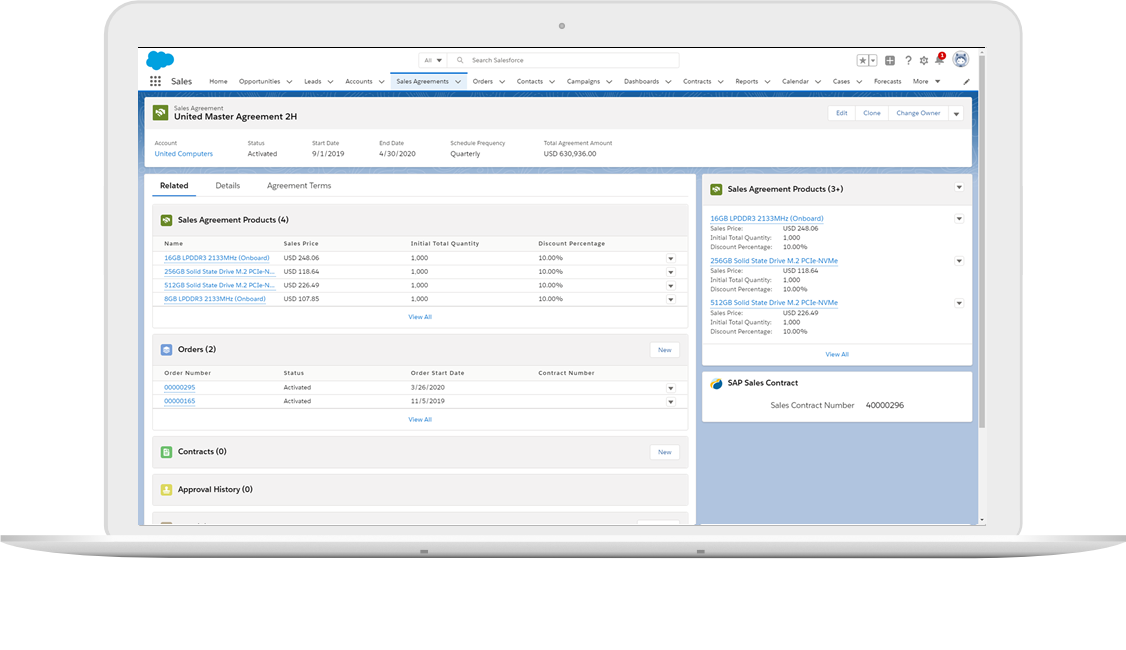Click View All under Sales Agreement Products table
The image size is (1126, 650).
420,317
